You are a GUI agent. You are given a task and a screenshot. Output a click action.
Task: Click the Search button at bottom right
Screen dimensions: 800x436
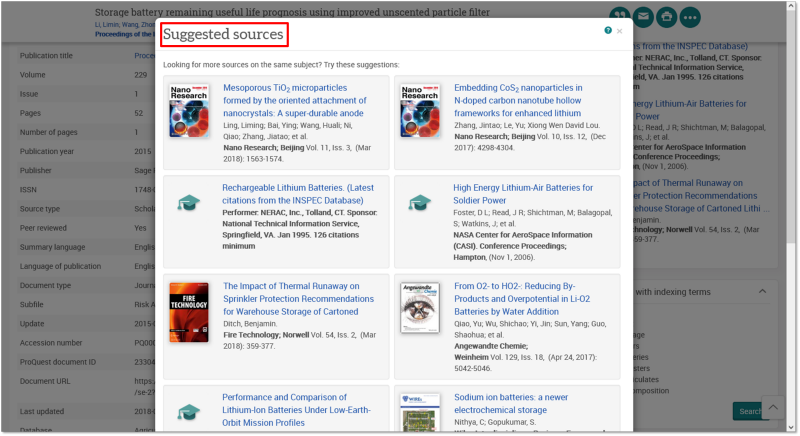(748, 411)
